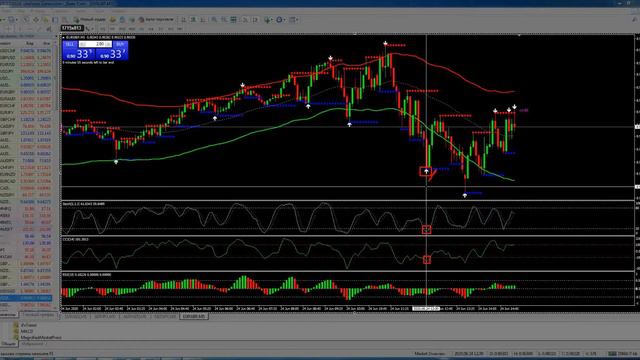This screenshot has width=640, height=360.
Task: Select MACD indicator in Navigator
Action: 27,331
